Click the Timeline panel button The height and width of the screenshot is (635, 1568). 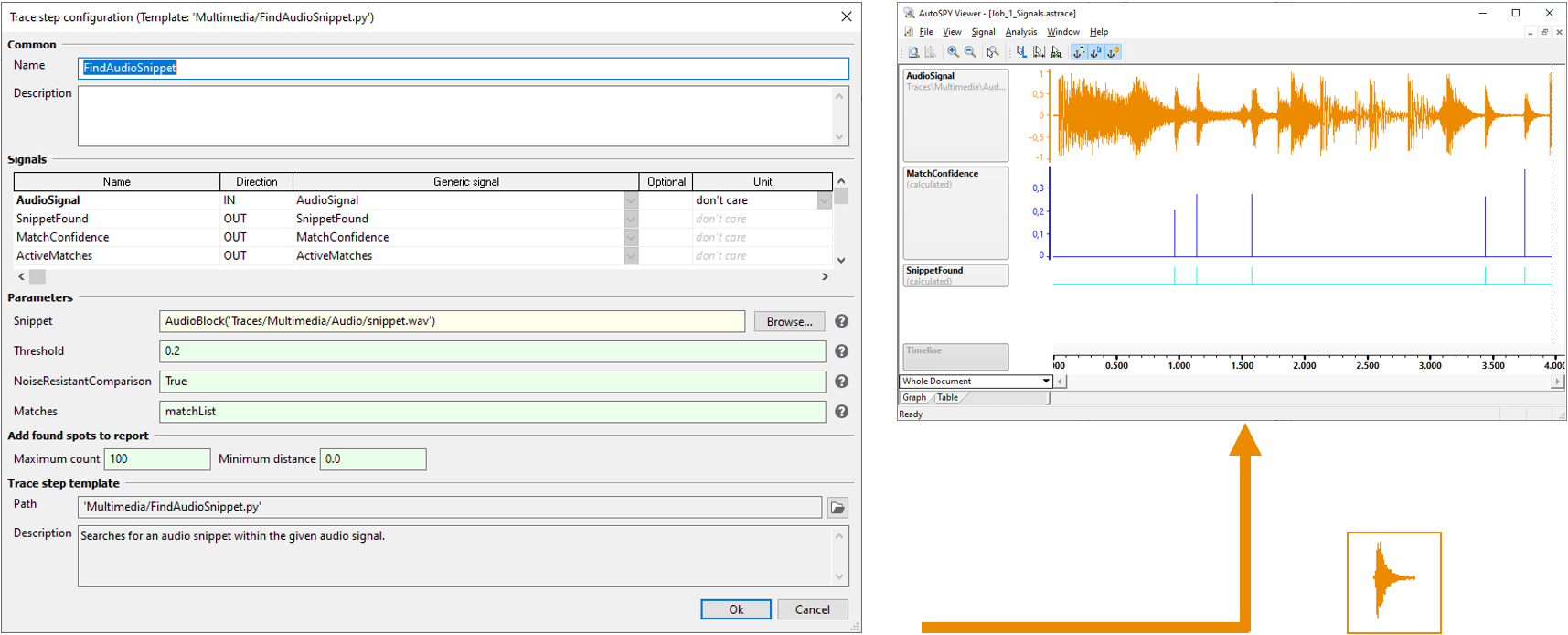(x=955, y=357)
